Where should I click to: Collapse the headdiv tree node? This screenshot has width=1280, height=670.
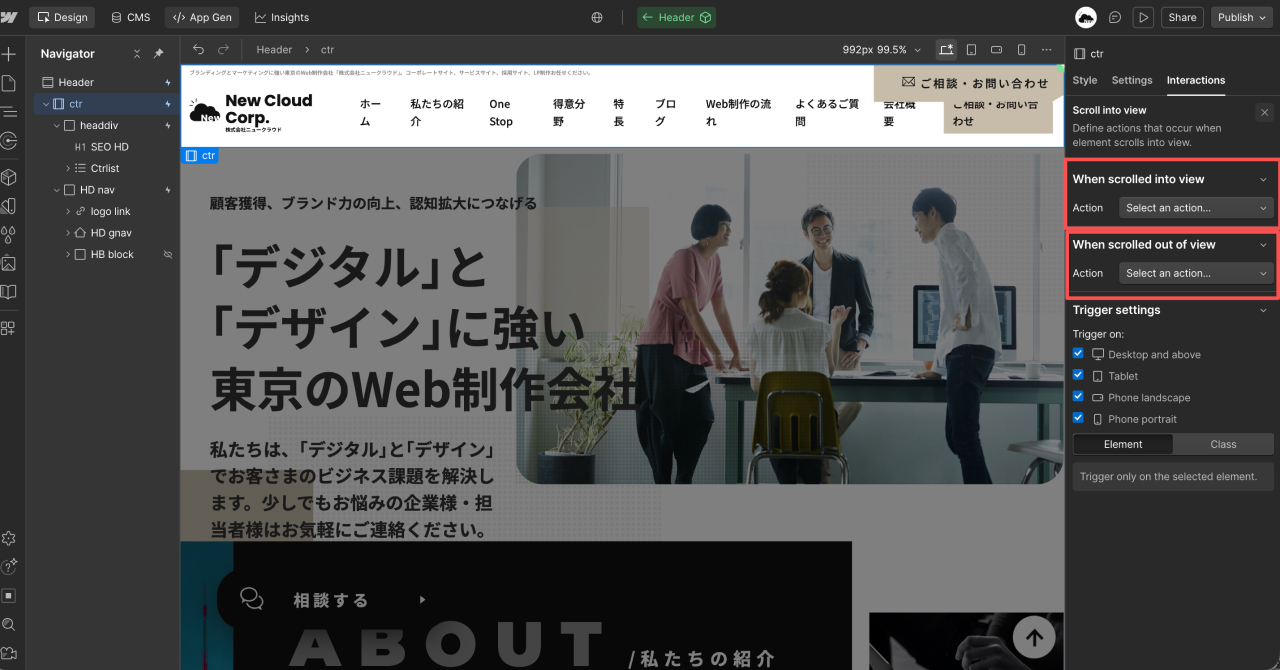pyautogui.click(x=57, y=126)
